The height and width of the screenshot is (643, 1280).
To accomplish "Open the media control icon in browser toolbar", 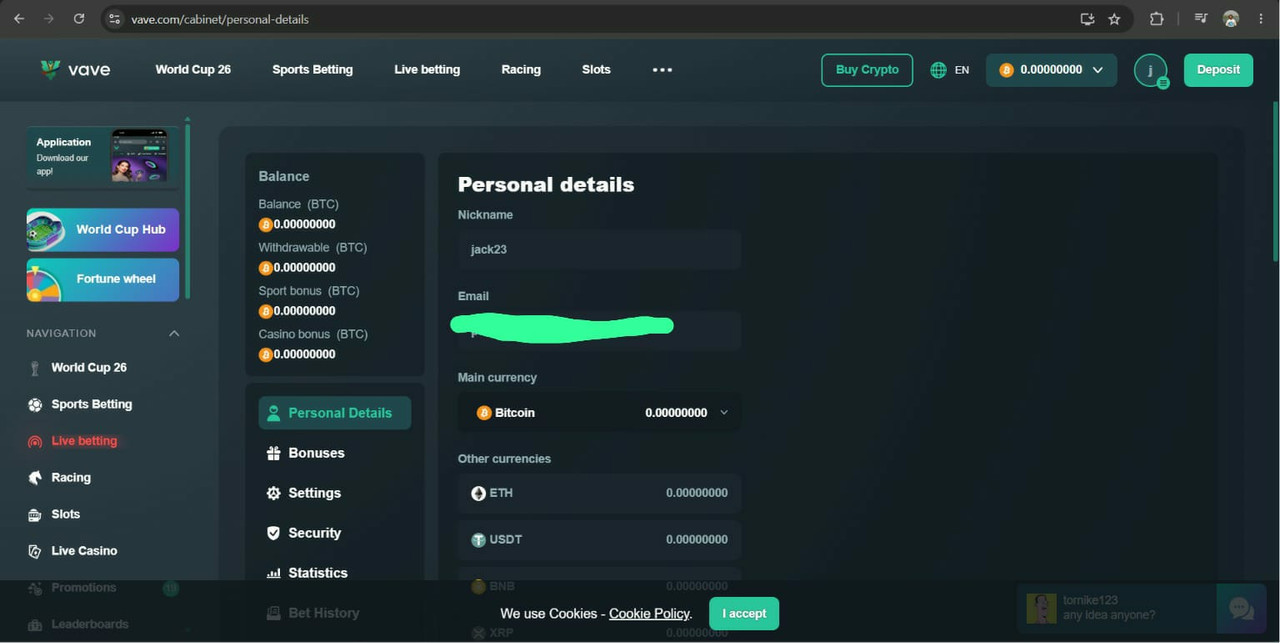I will coord(1201,19).
